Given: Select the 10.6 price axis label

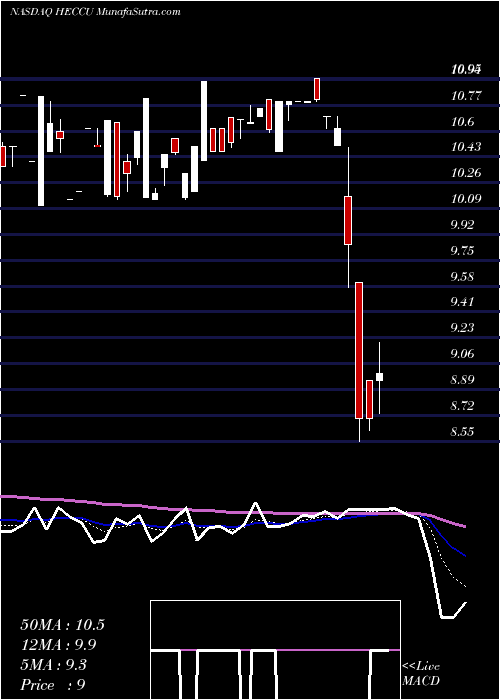Looking at the screenshot, I should [463, 121].
